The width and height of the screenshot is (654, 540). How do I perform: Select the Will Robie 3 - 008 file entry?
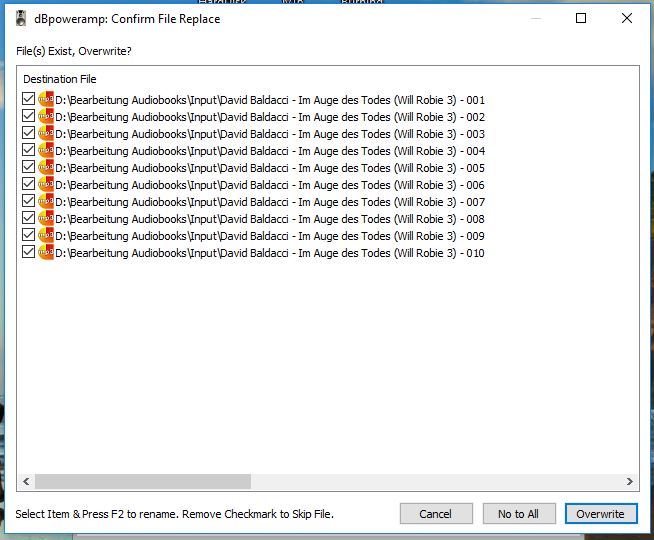(x=270, y=219)
